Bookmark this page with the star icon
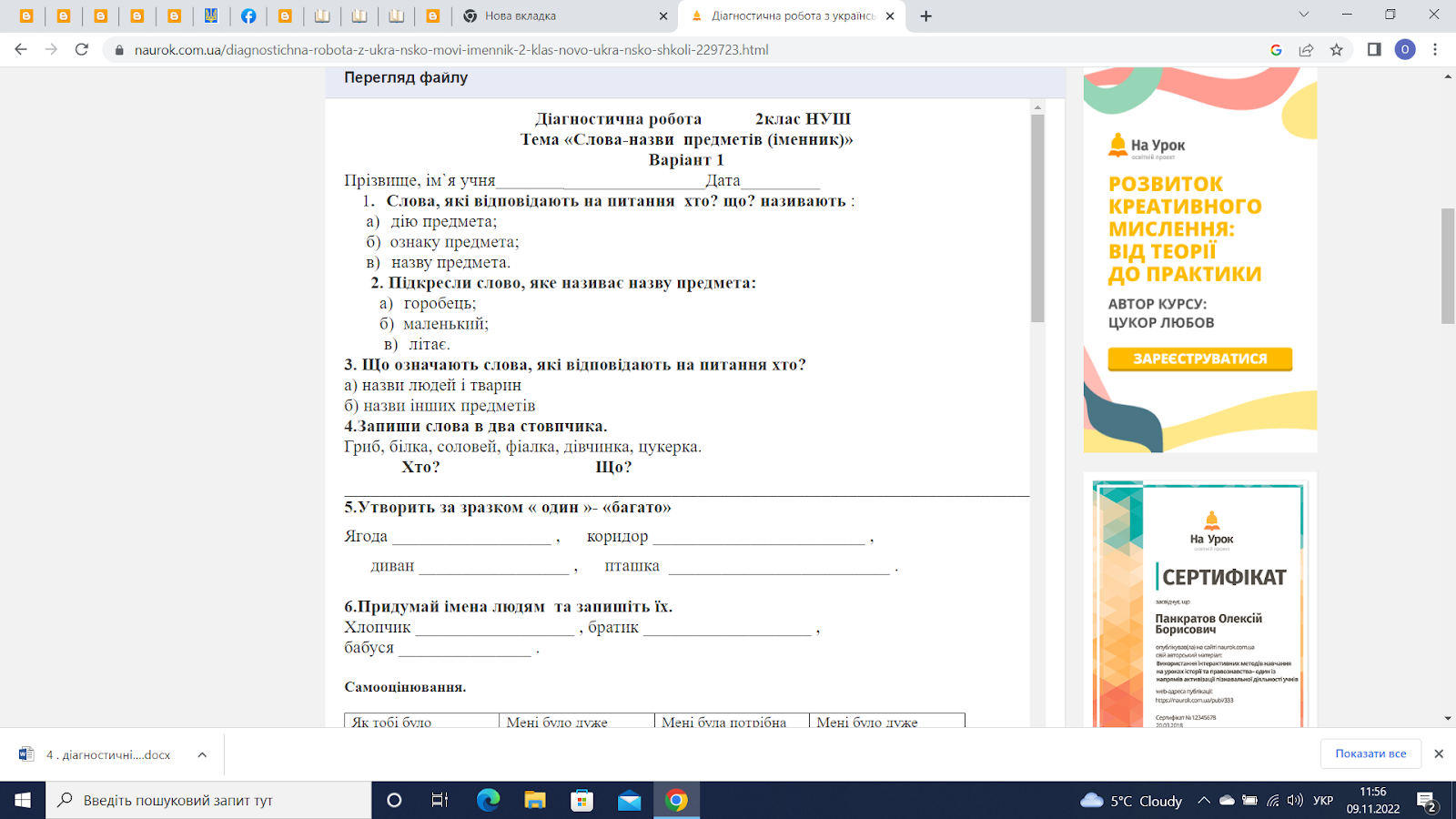Image resolution: width=1456 pixels, height=819 pixels. [x=1336, y=50]
